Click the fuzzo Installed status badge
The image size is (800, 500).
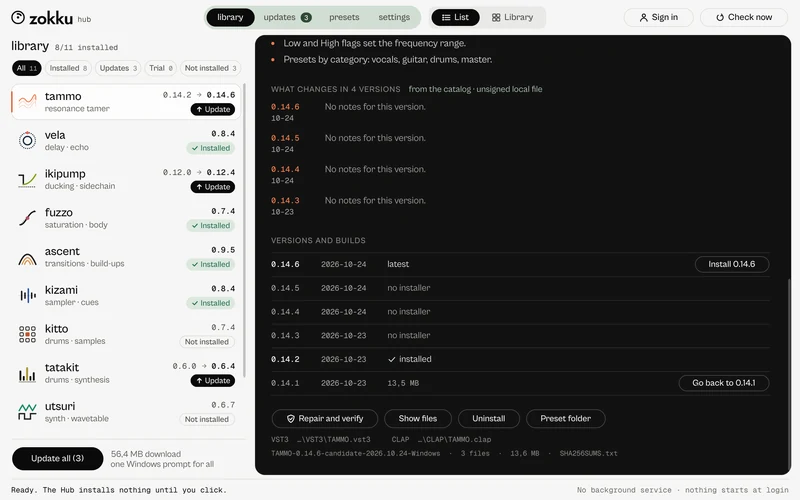pyautogui.click(x=211, y=226)
